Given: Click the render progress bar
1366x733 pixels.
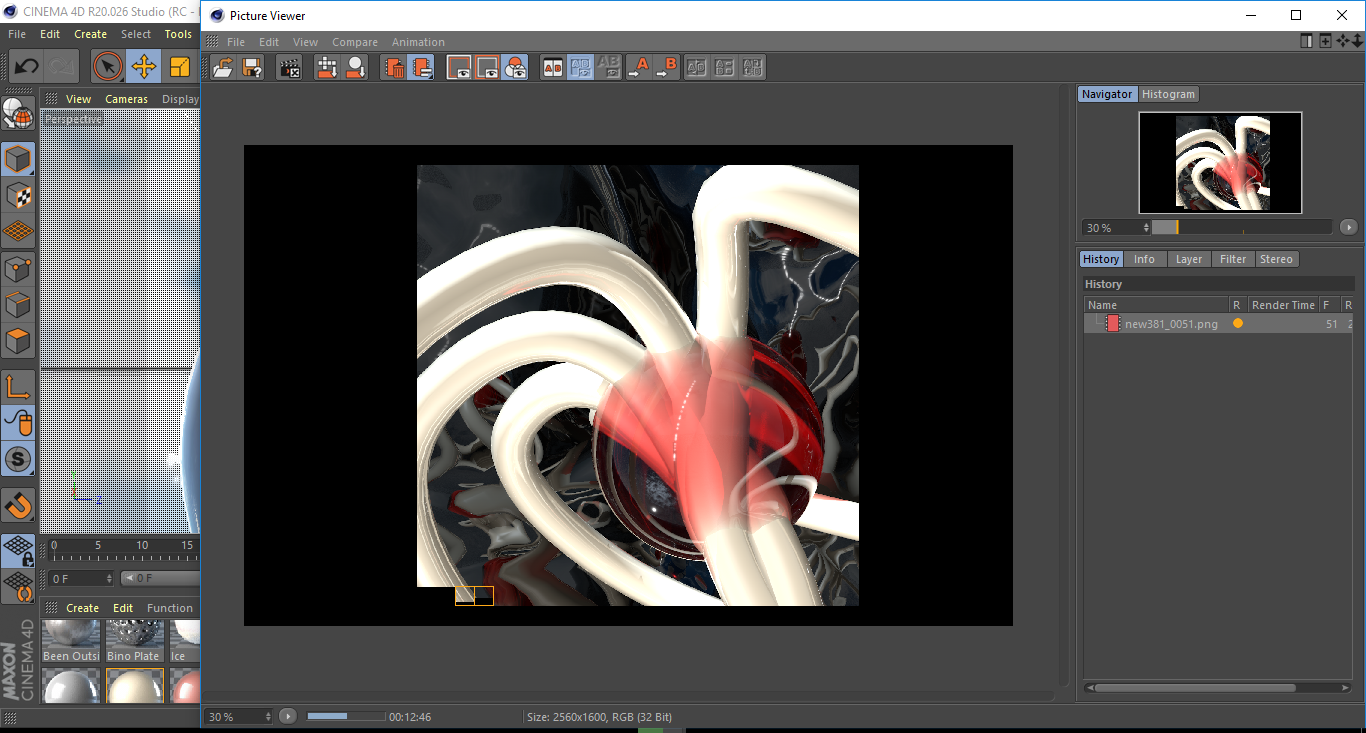Looking at the screenshot, I should click(x=346, y=716).
